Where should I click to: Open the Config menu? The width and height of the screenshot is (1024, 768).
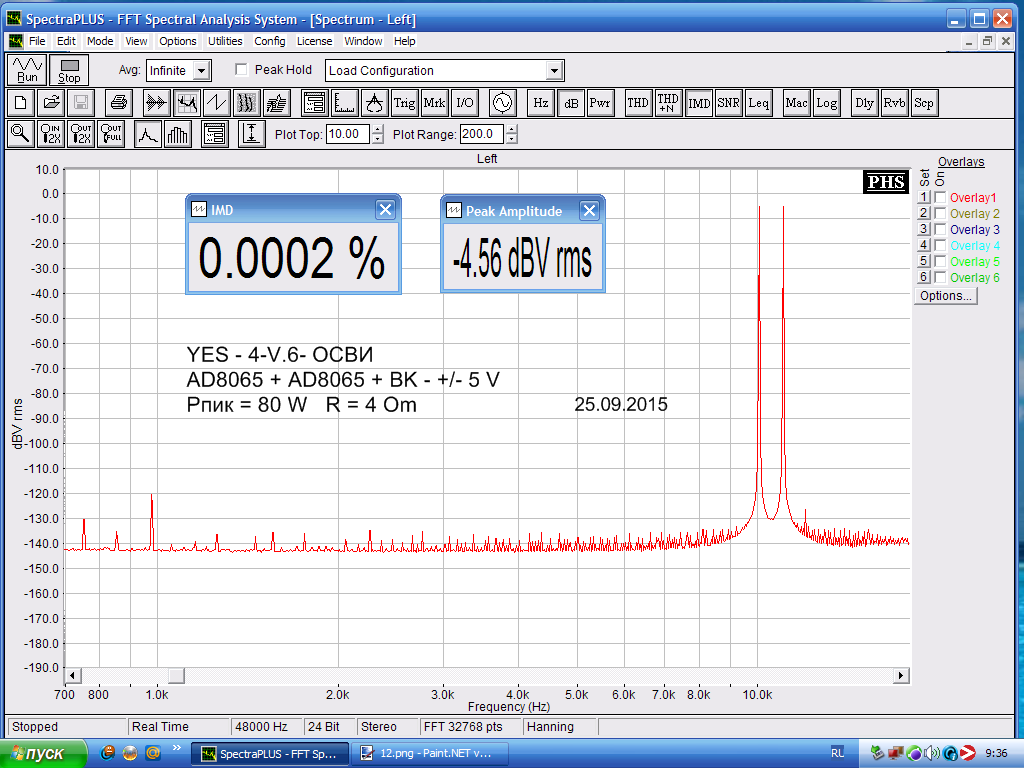click(269, 41)
